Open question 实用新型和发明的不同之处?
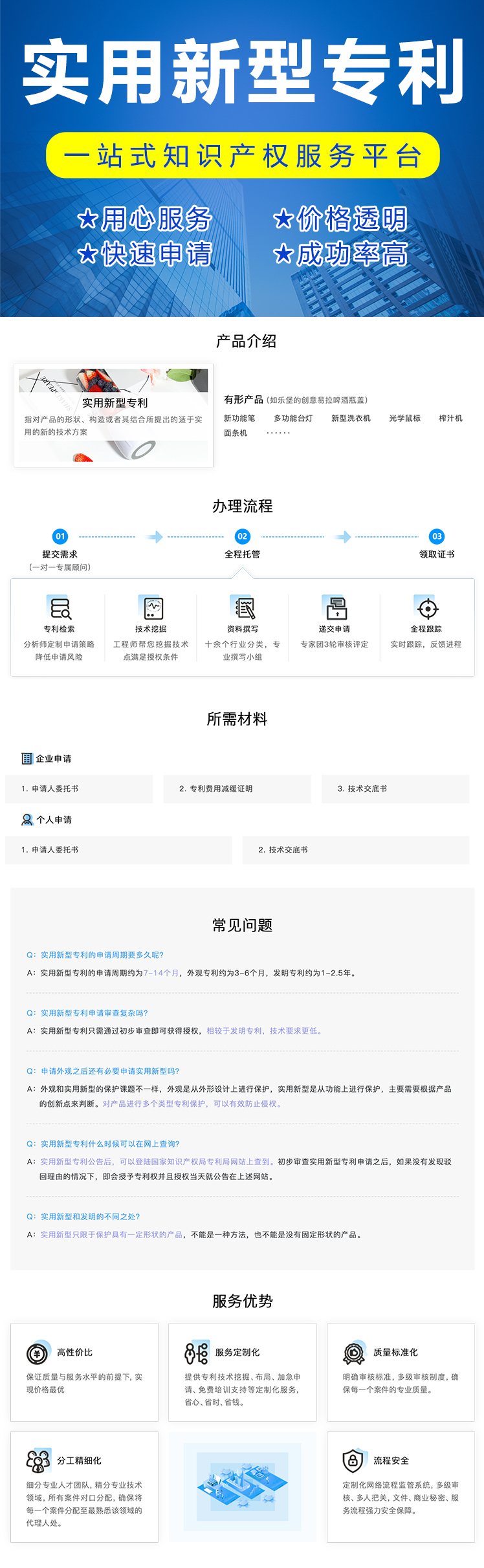The height and width of the screenshot is (1568, 484). pos(83,1217)
